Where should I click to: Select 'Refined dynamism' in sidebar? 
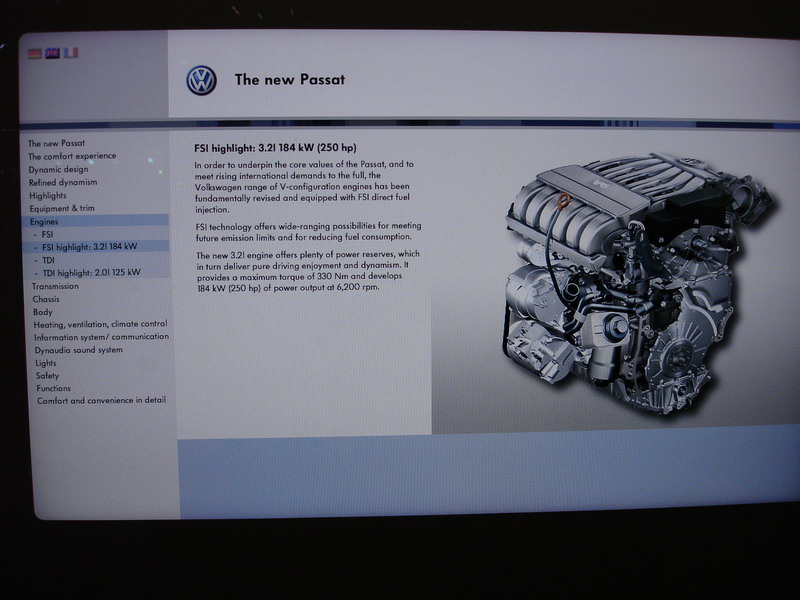tap(63, 182)
